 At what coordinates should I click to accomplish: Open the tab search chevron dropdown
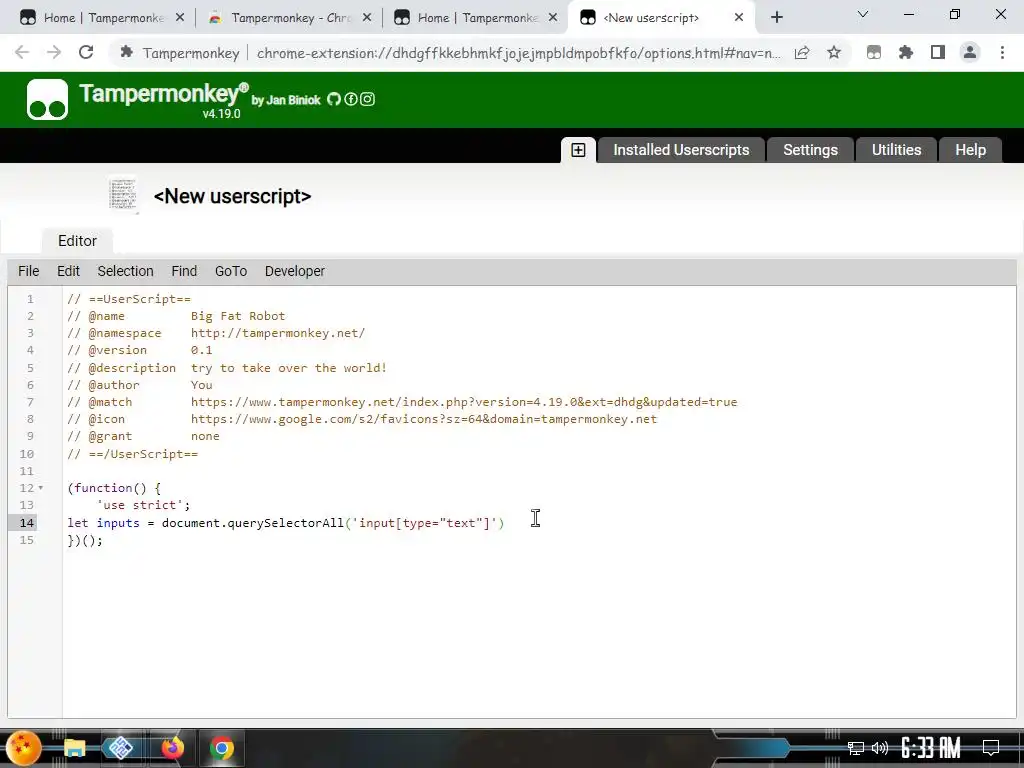click(x=863, y=14)
